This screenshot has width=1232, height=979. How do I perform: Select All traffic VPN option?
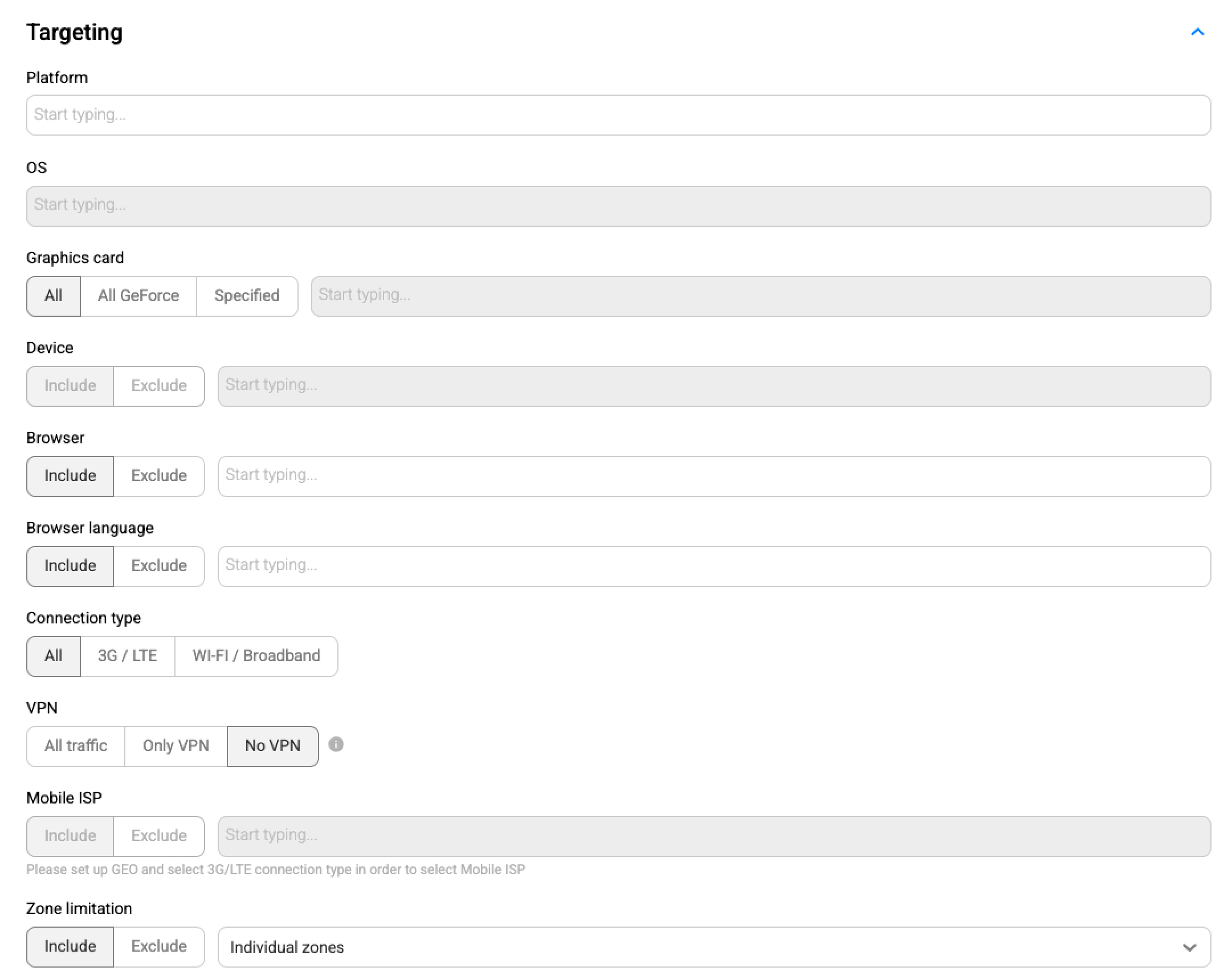[75, 746]
